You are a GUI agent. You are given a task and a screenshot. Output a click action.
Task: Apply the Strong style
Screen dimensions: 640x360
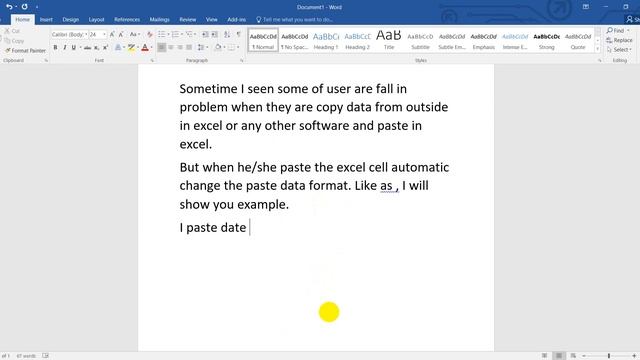(547, 40)
